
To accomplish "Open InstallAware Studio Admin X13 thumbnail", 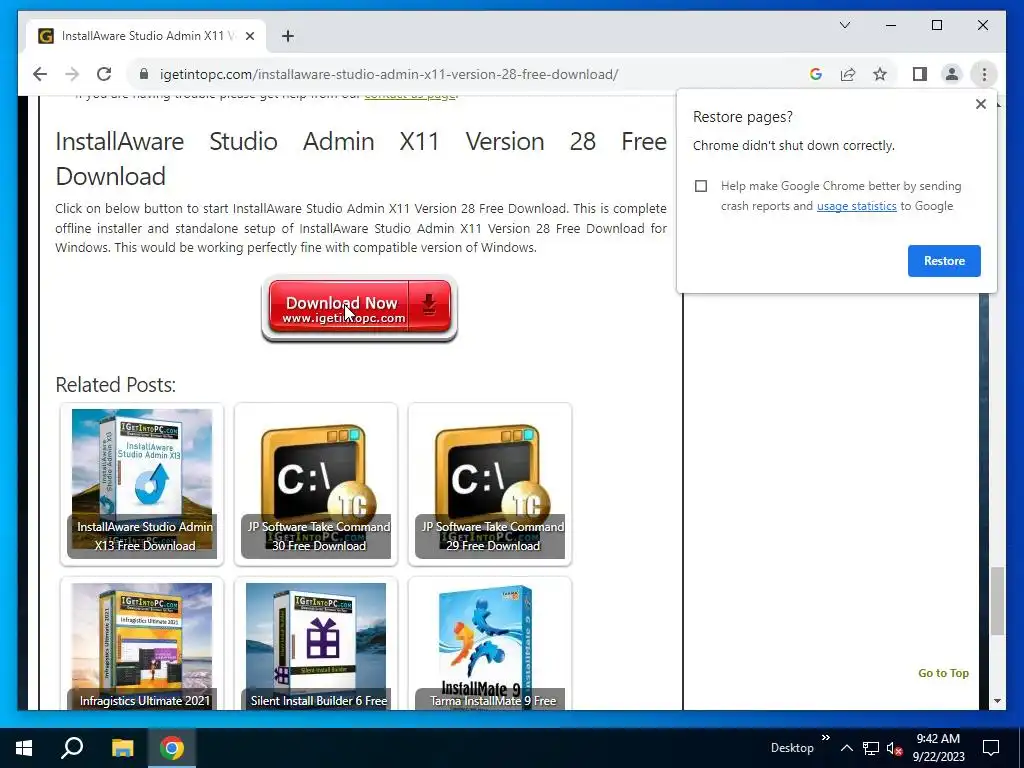I will pyautogui.click(x=142, y=483).
